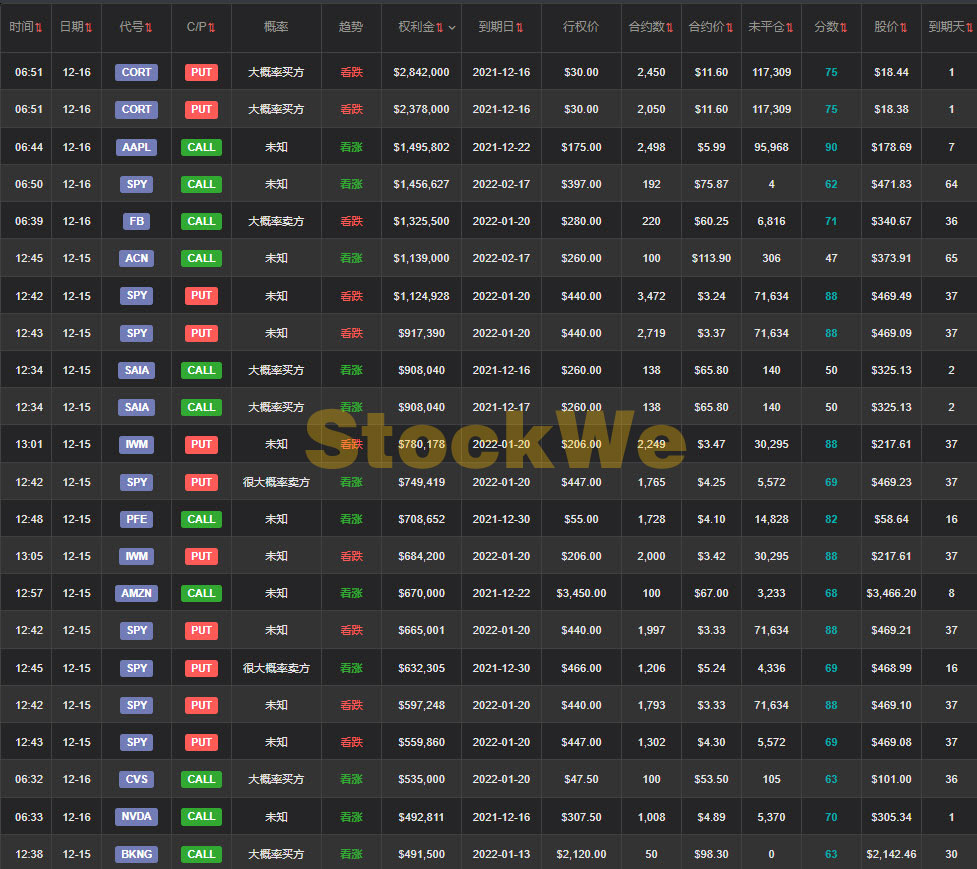Screen dimensions: 977x869
Task: Sort by premium using the 权利金 sort arrows
Action: 440,27
